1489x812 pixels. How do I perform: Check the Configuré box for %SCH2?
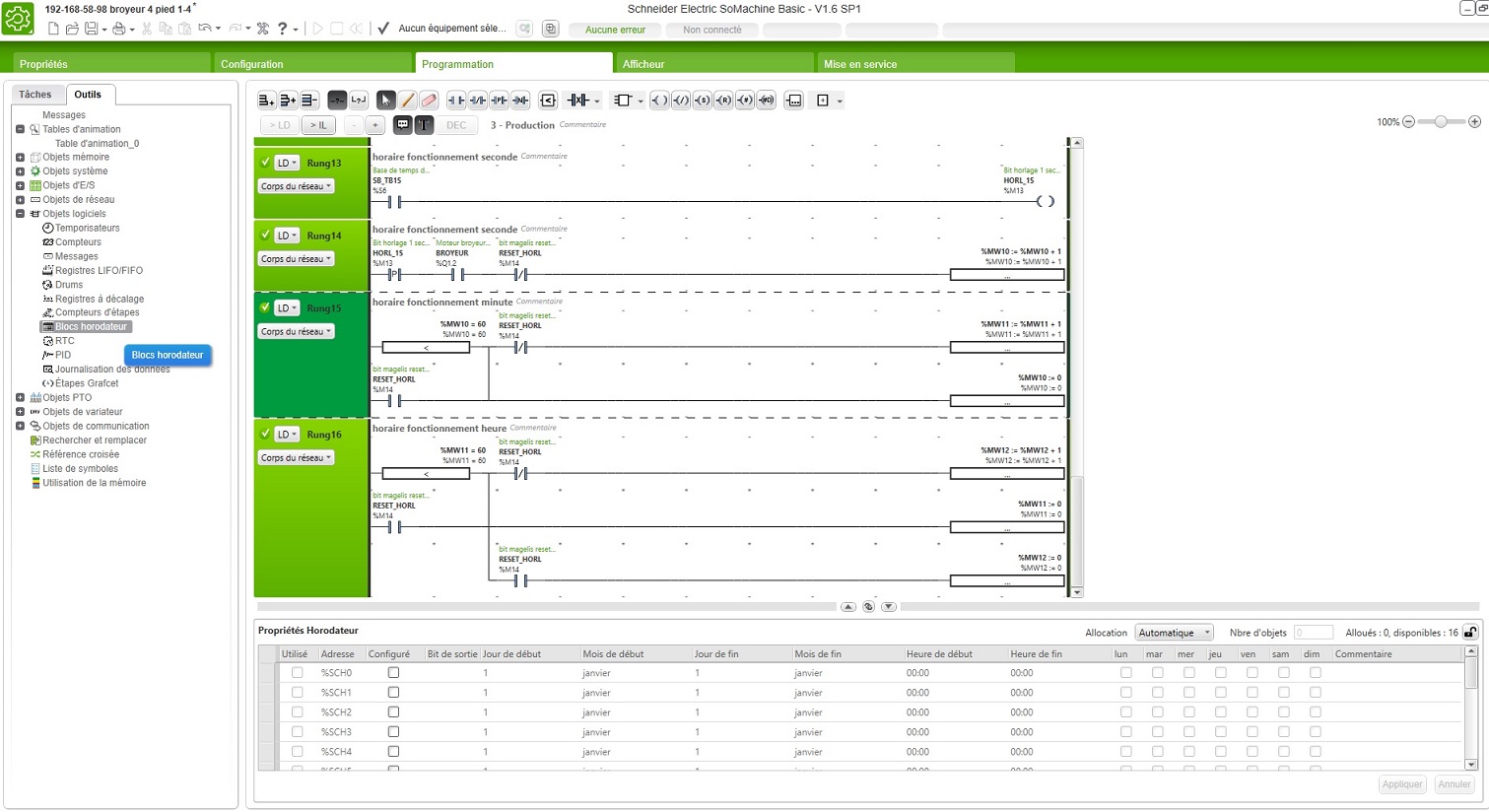pos(393,712)
